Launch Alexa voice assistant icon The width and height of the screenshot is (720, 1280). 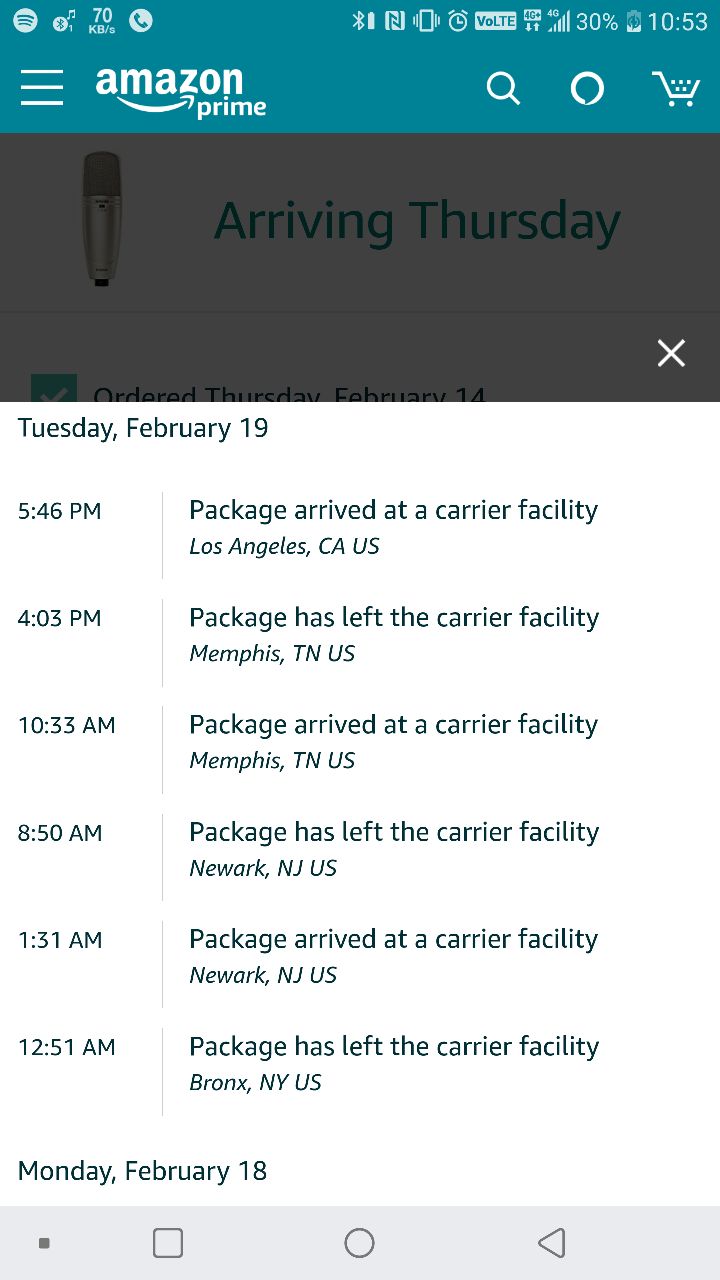coord(587,89)
